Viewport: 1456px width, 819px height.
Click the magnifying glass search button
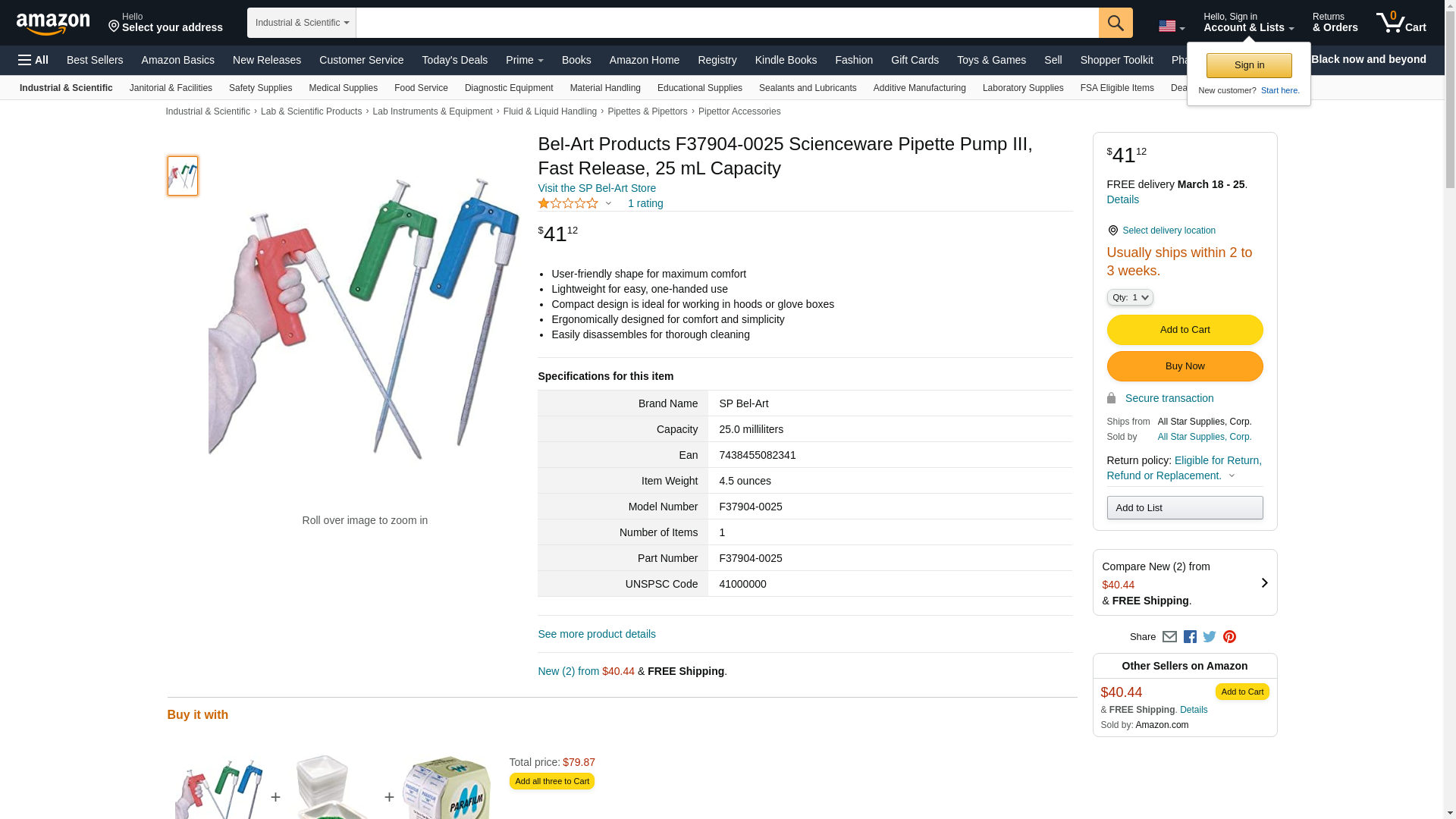click(1115, 23)
